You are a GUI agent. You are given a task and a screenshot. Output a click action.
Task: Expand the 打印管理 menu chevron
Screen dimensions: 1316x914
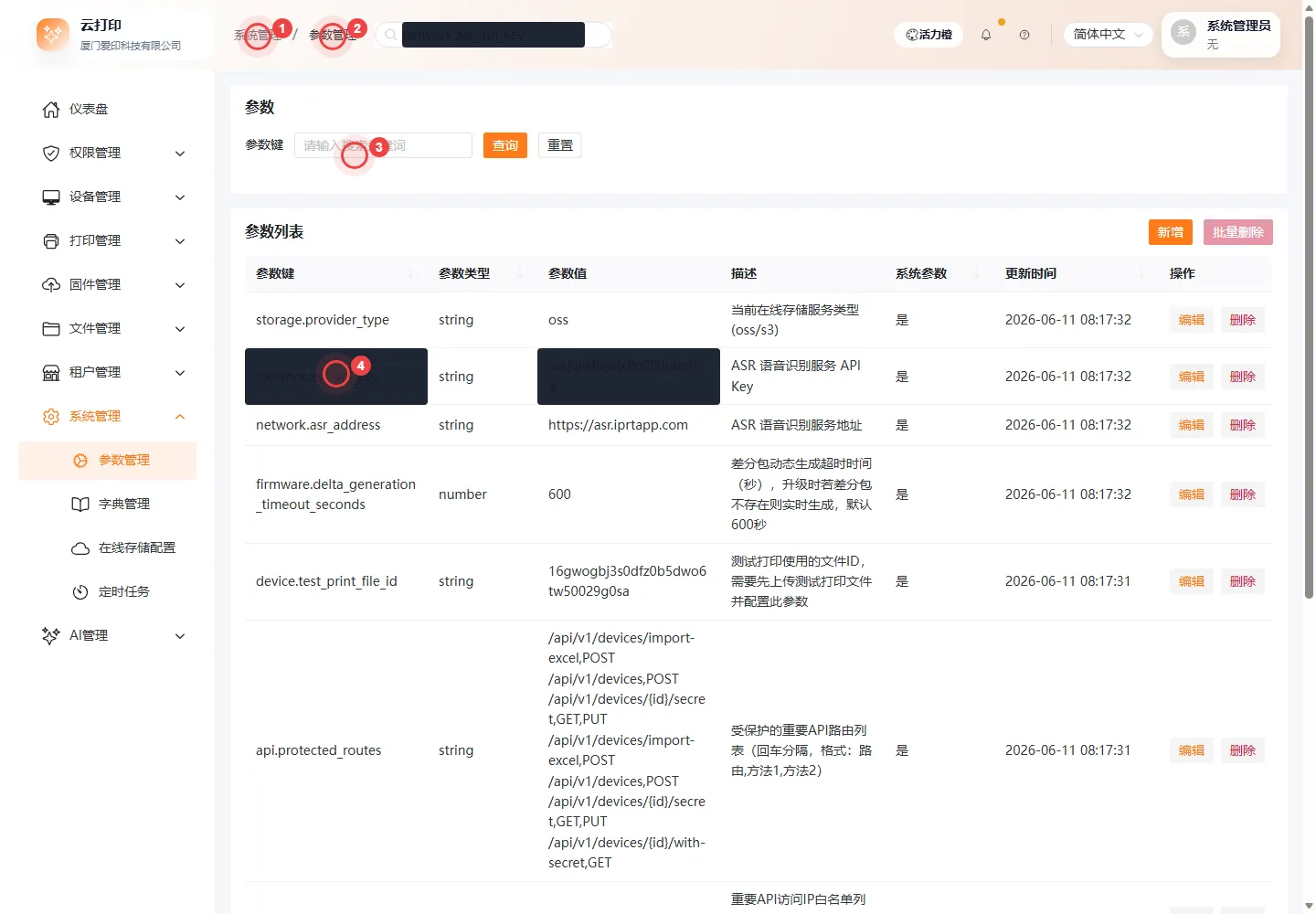click(x=180, y=241)
